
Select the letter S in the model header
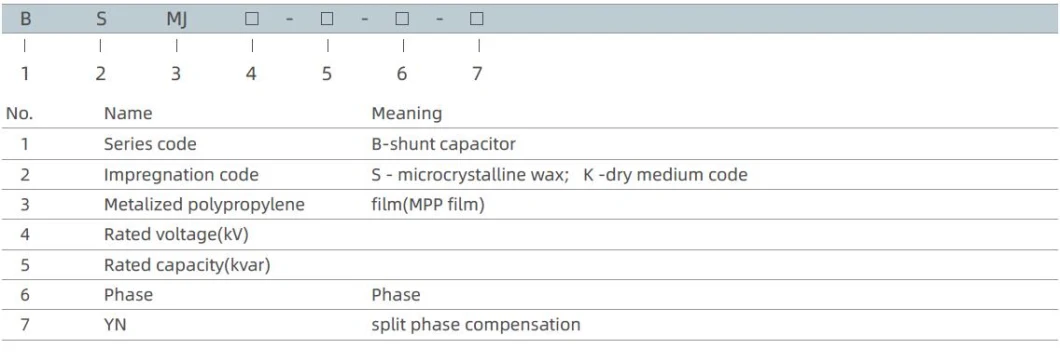(x=101, y=20)
